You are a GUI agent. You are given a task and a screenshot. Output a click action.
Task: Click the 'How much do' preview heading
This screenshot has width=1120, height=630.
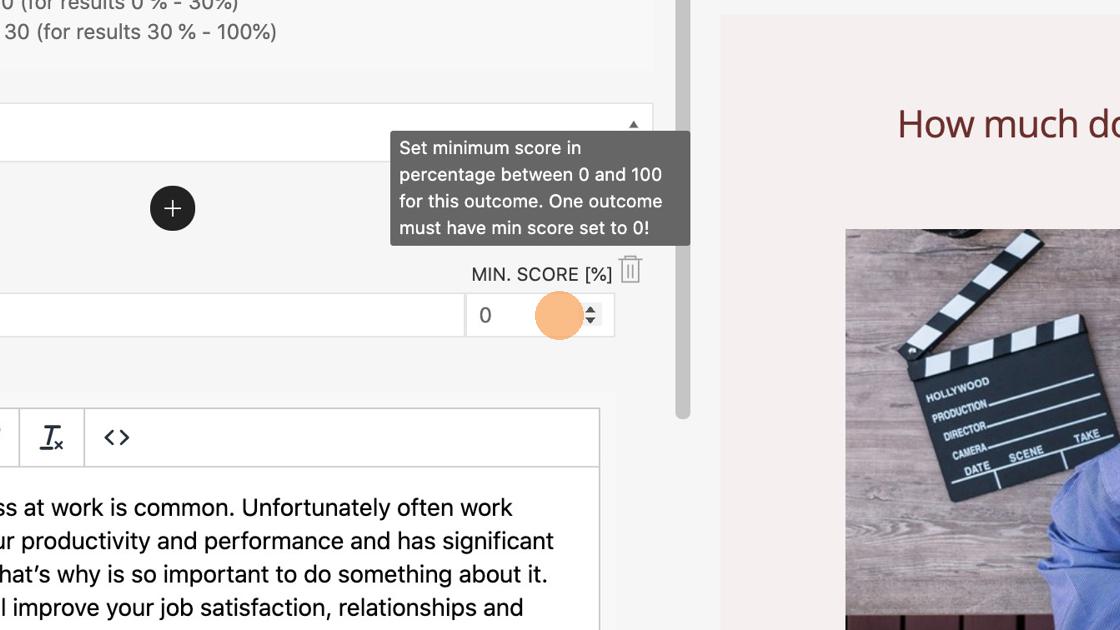tap(1007, 124)
